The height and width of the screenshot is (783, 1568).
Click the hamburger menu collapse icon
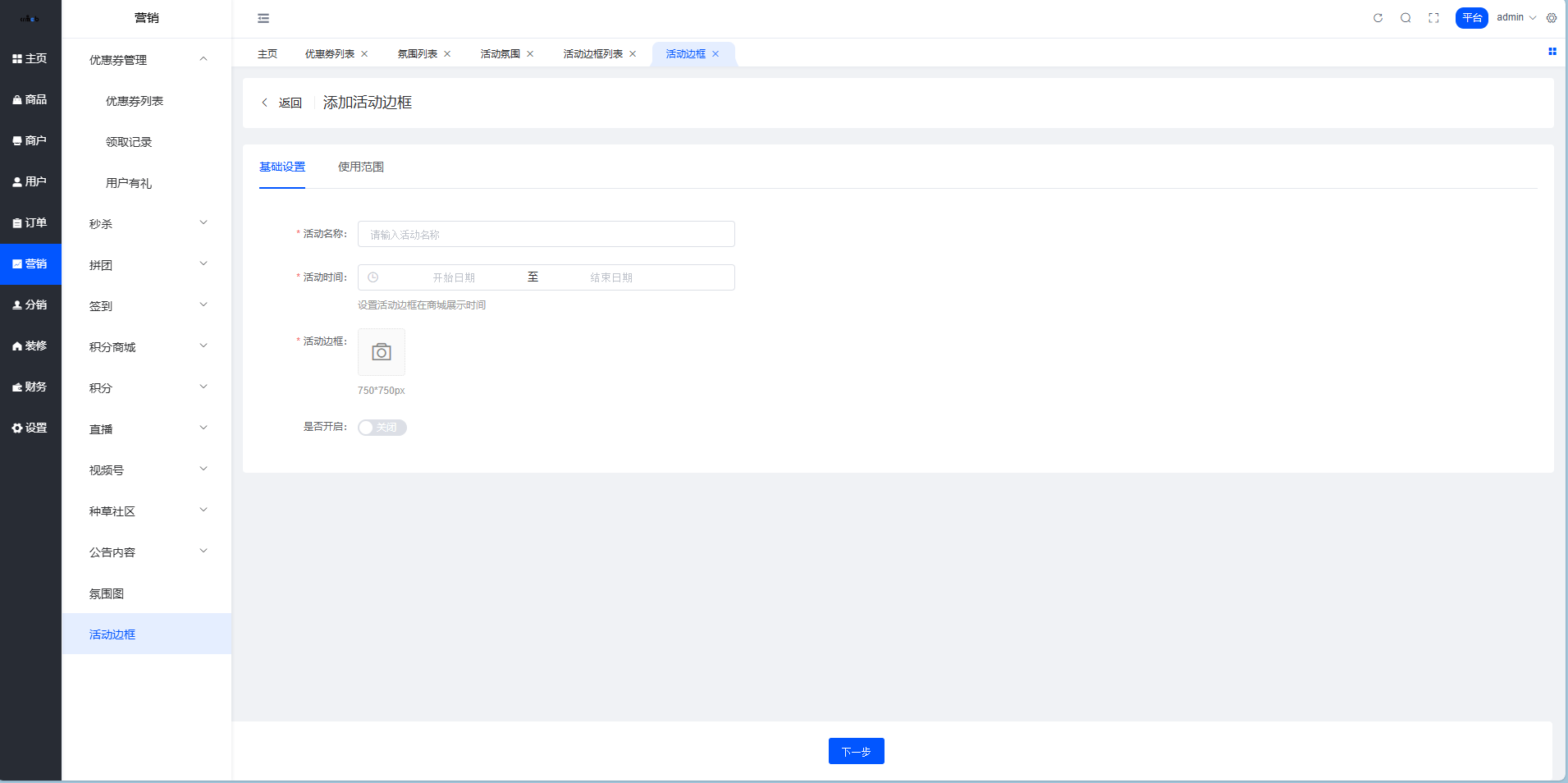coord(263,18)
